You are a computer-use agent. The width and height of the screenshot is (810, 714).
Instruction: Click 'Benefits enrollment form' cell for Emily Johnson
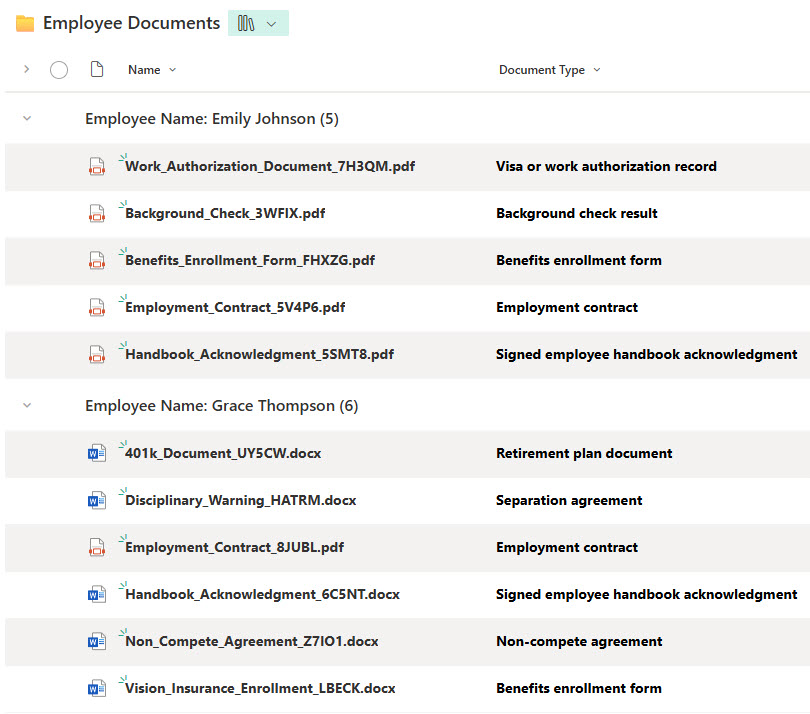pyautogui.click(x=579, y=260)
